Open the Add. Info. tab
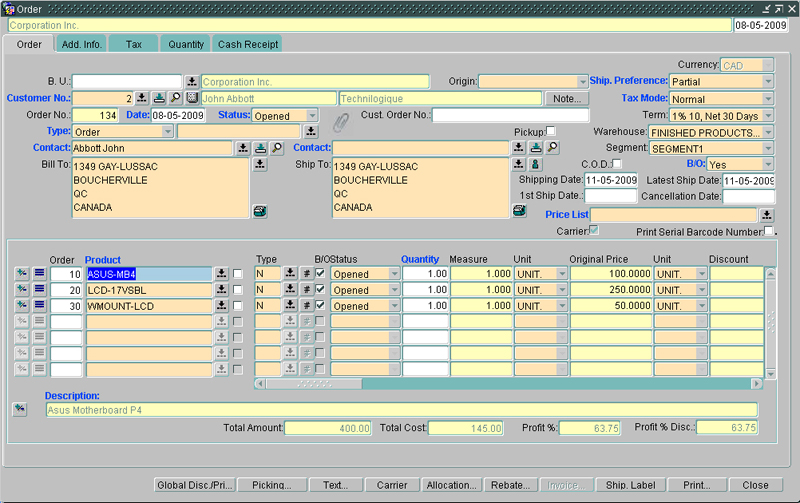This screenshot has width=800, height=503. coord(81,44)
